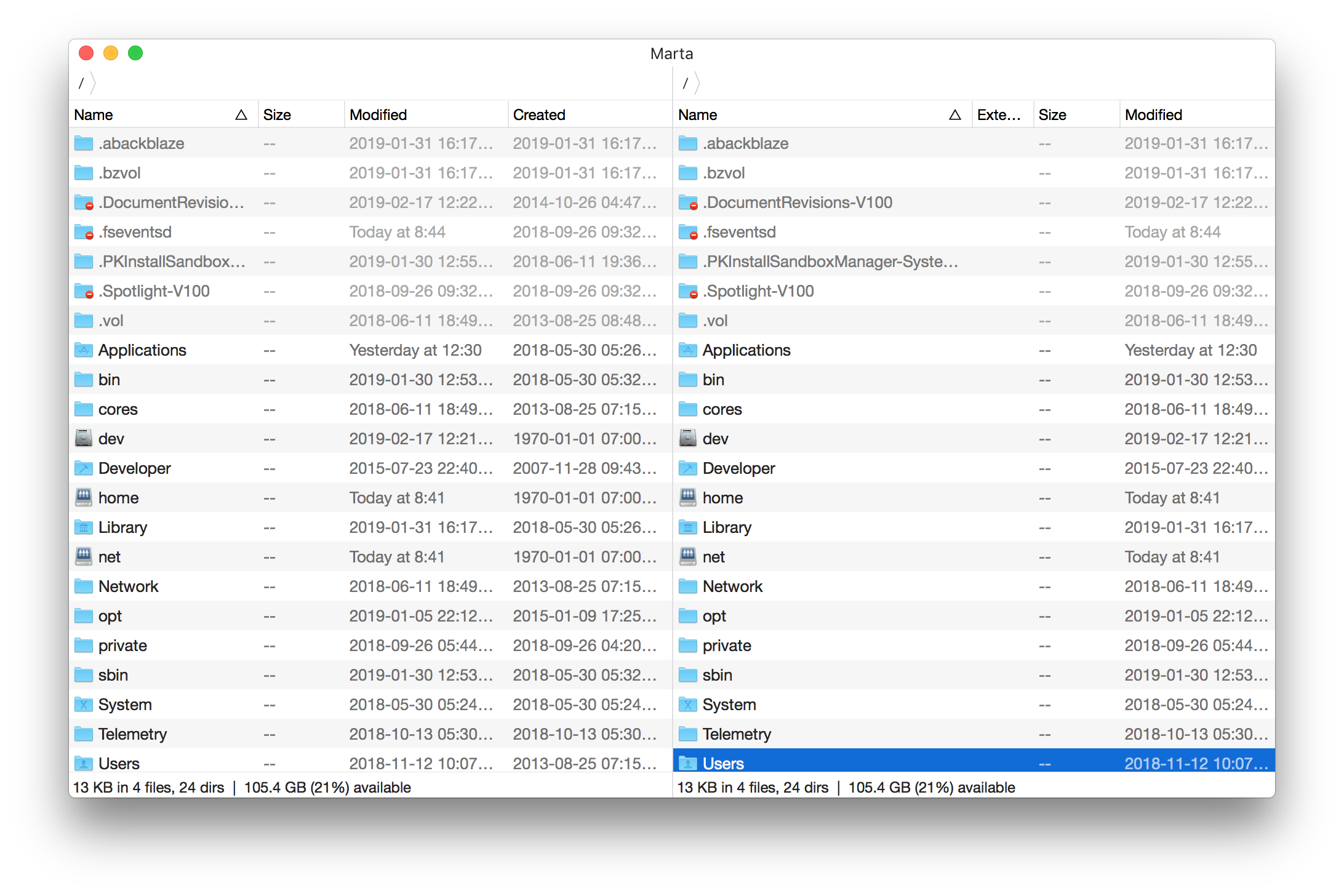Image resolution: width=1344 pixels, height=896 pixels.
Task: Open the Telemetry folder icon in right pane
Action: click(x=688, y=734)
